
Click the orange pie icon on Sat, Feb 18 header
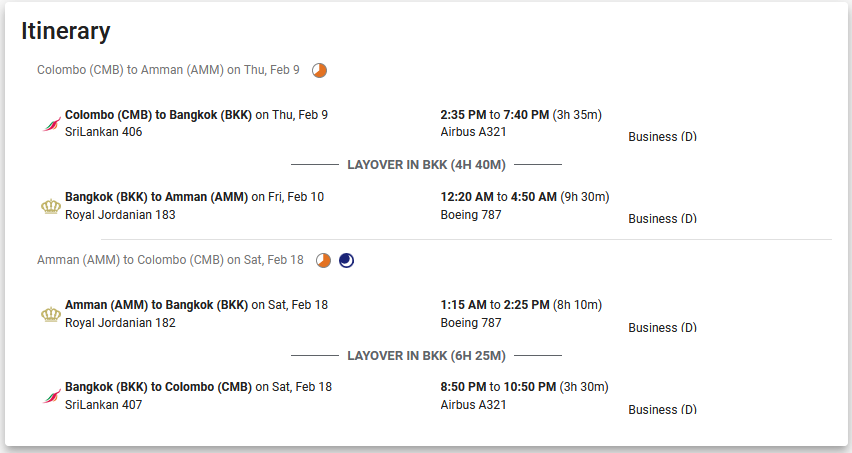coord(323,261)
